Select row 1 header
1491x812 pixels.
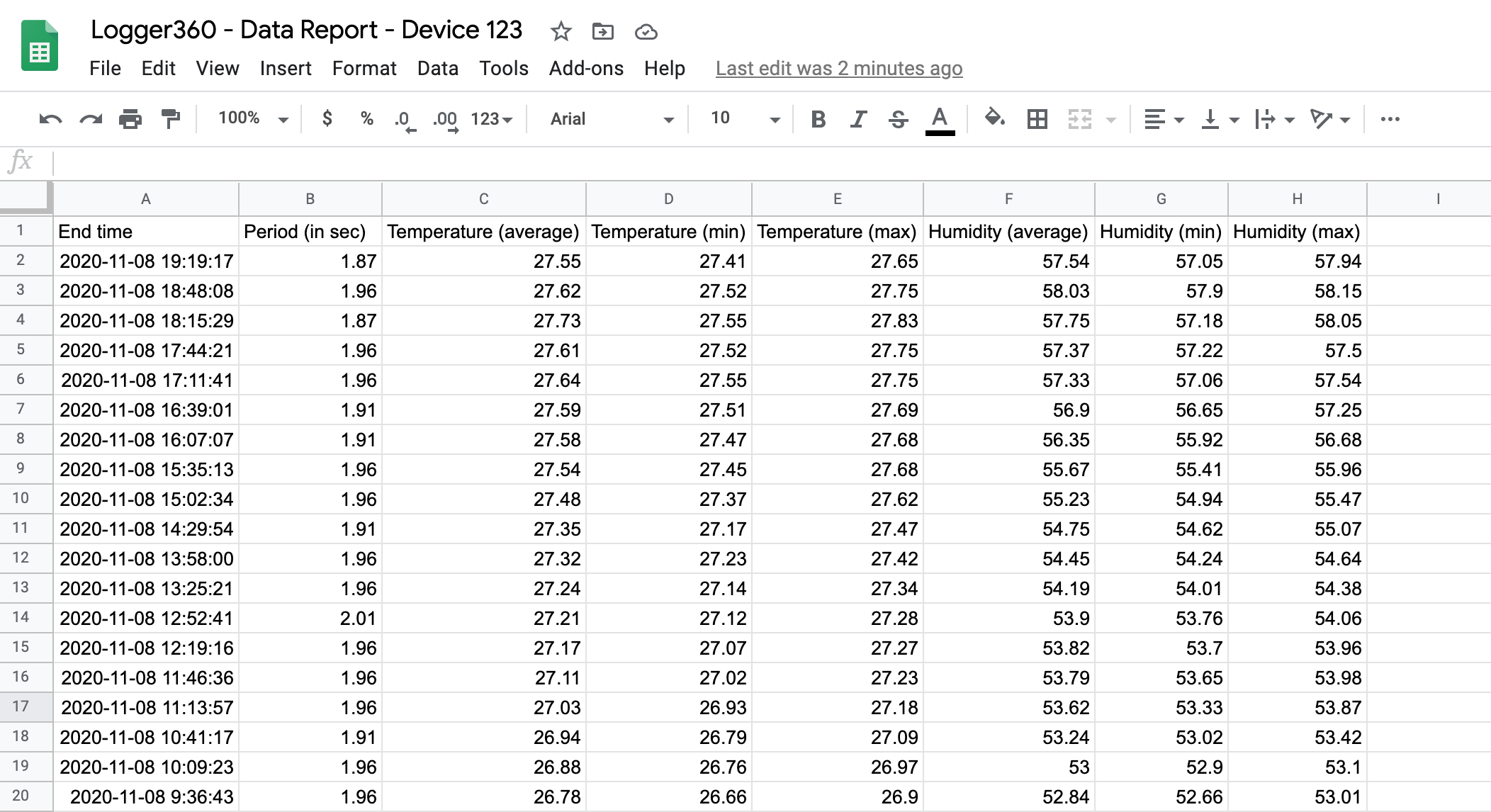coord(26,231)
